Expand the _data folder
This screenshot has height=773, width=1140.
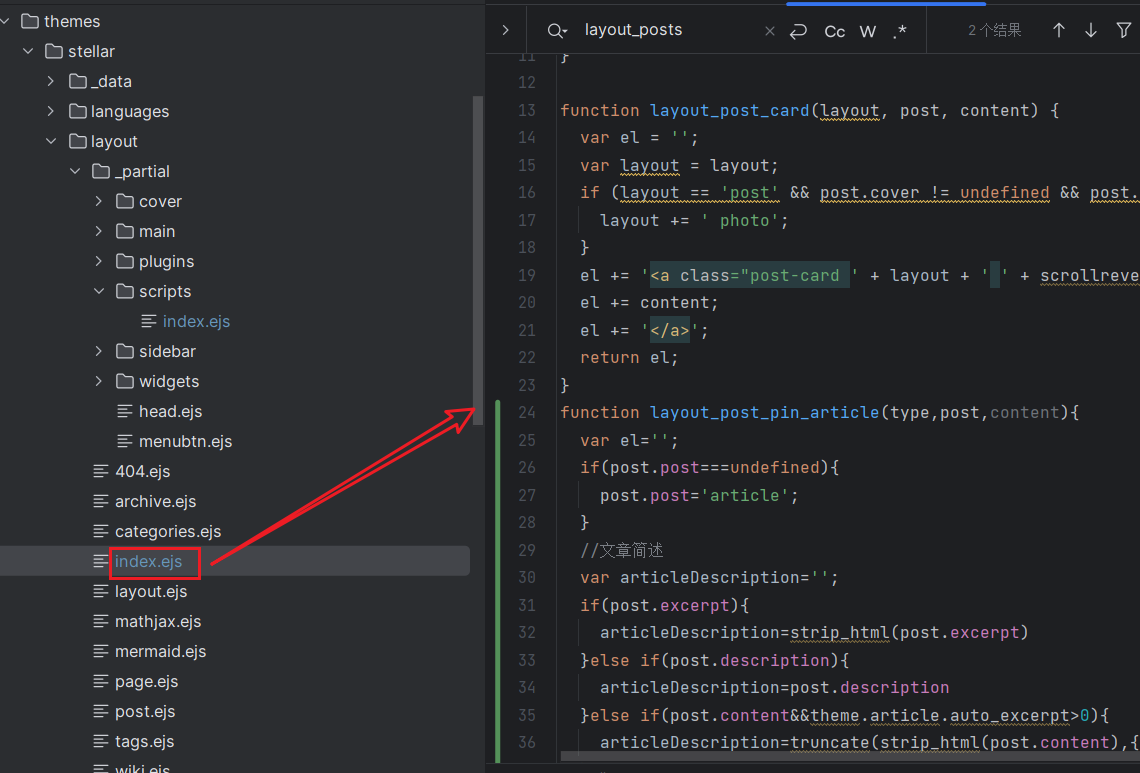51,81
